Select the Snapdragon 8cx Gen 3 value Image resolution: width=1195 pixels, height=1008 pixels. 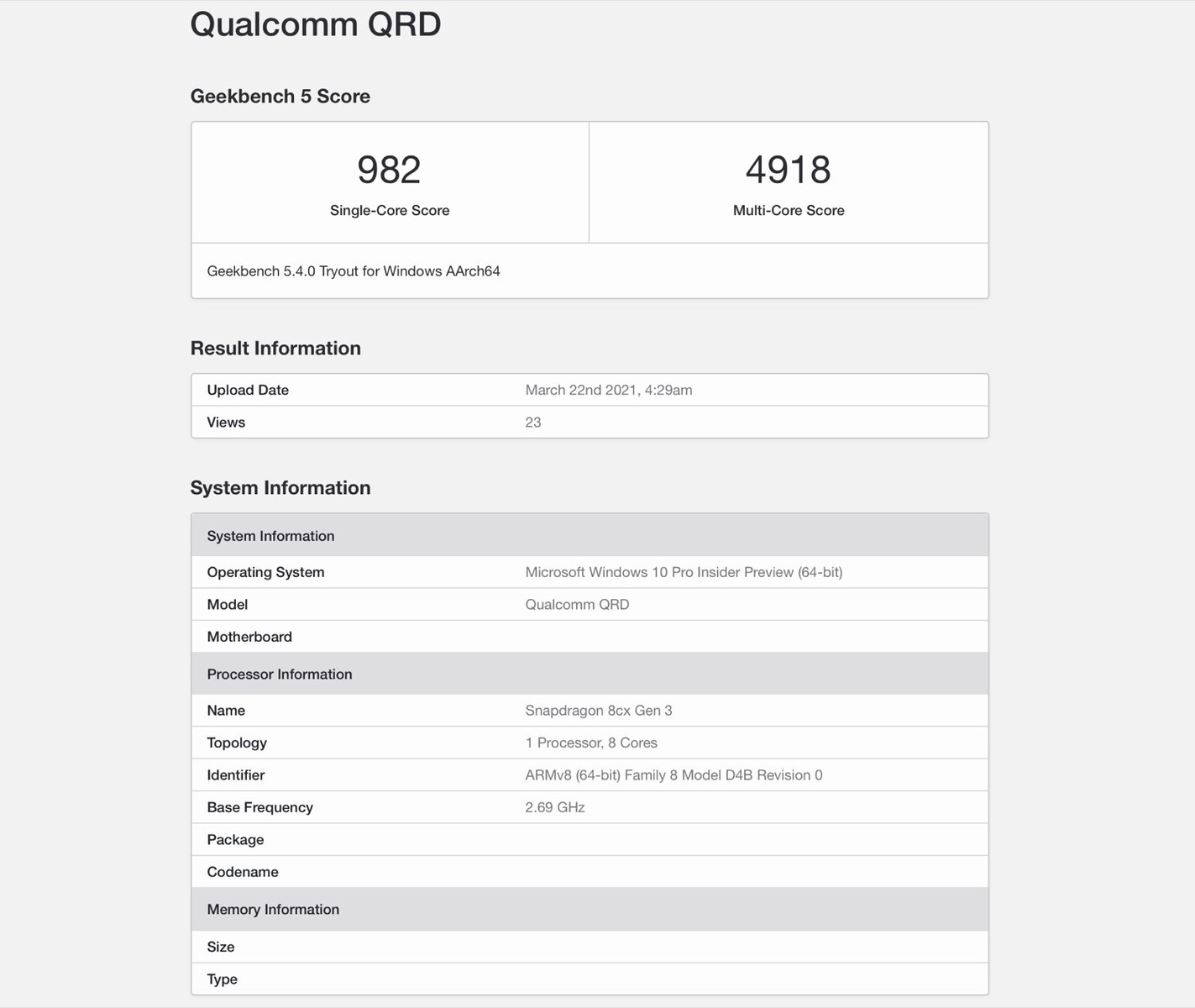pos(599,711)
